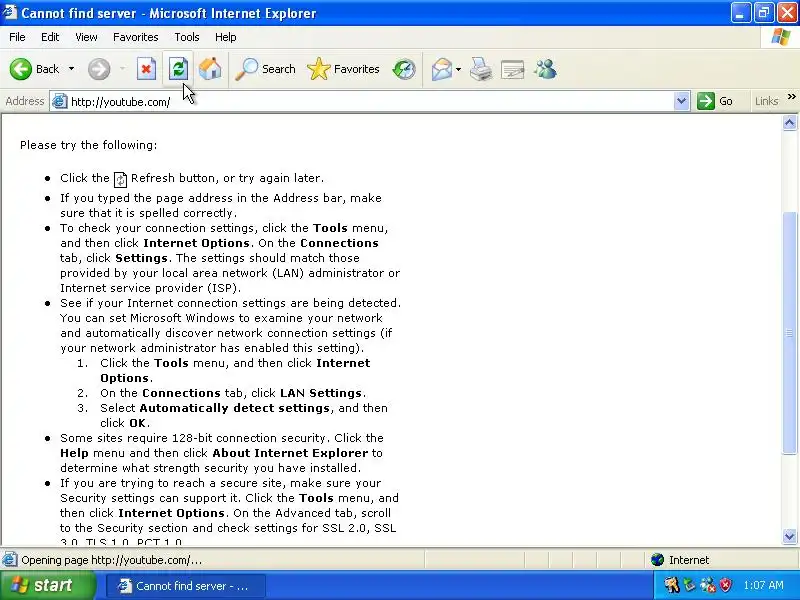800x600 pixels.
Task: Minimize the Internet Explorer window
Action: click(x=740, y=13)
